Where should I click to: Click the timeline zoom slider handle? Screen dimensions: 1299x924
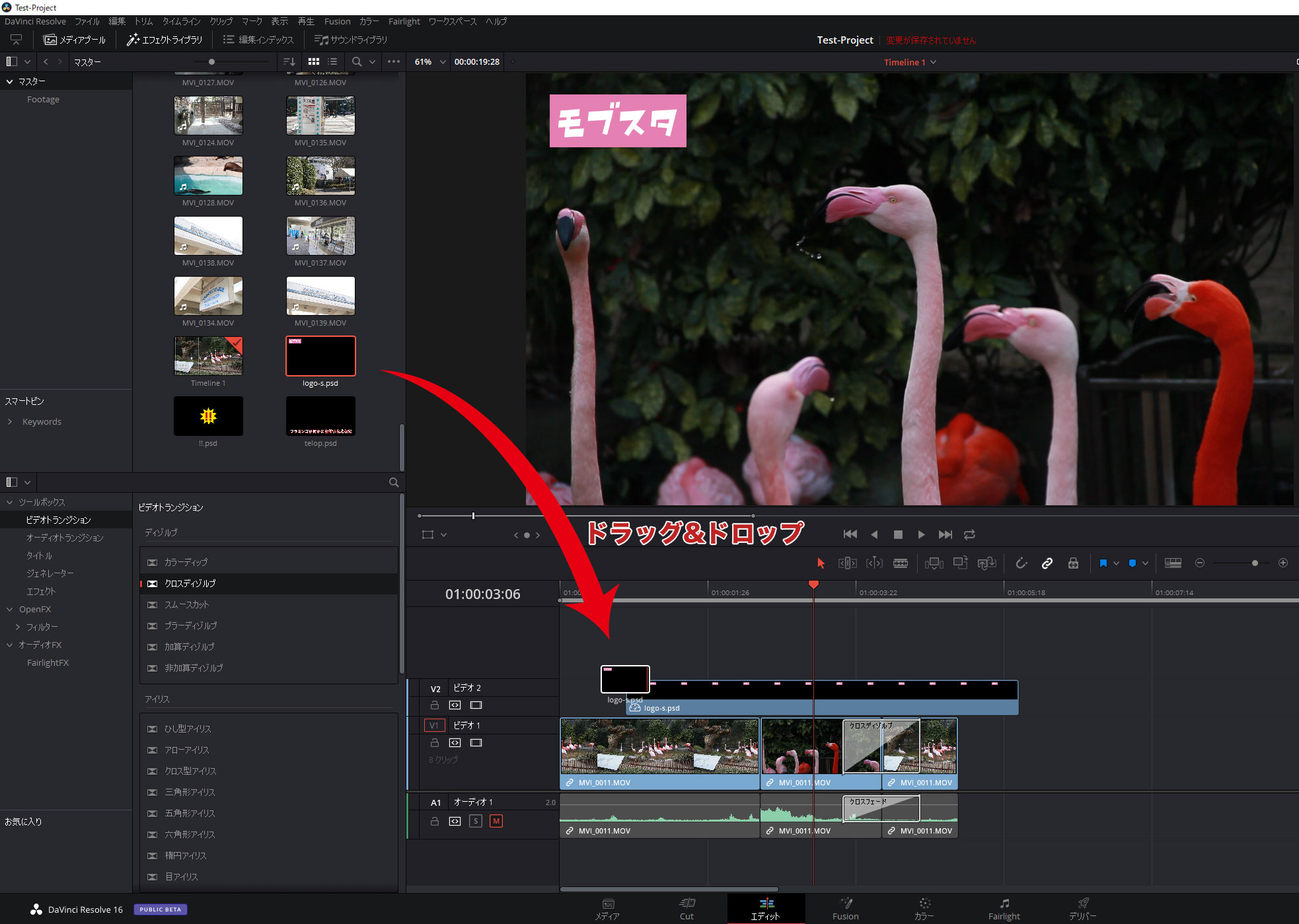tap(1255, 563)
